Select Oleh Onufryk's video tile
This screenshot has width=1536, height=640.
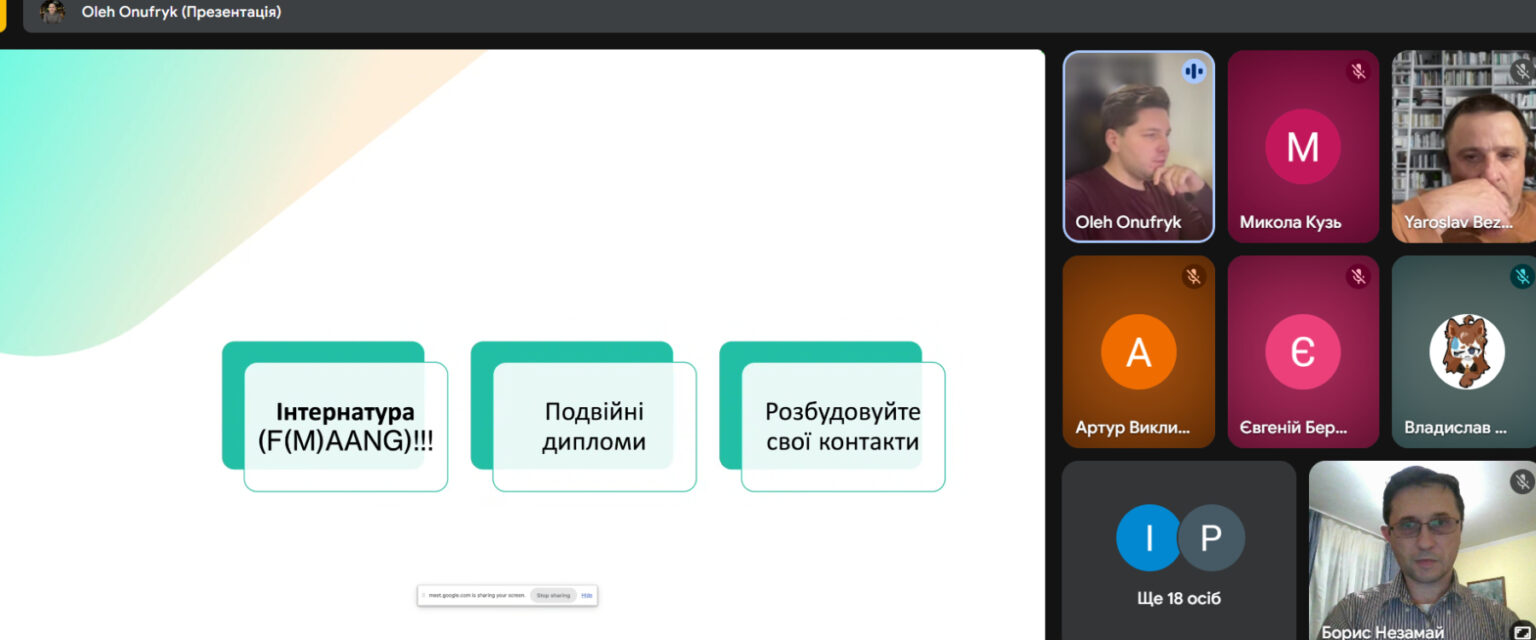click(x=1138, y=146)
